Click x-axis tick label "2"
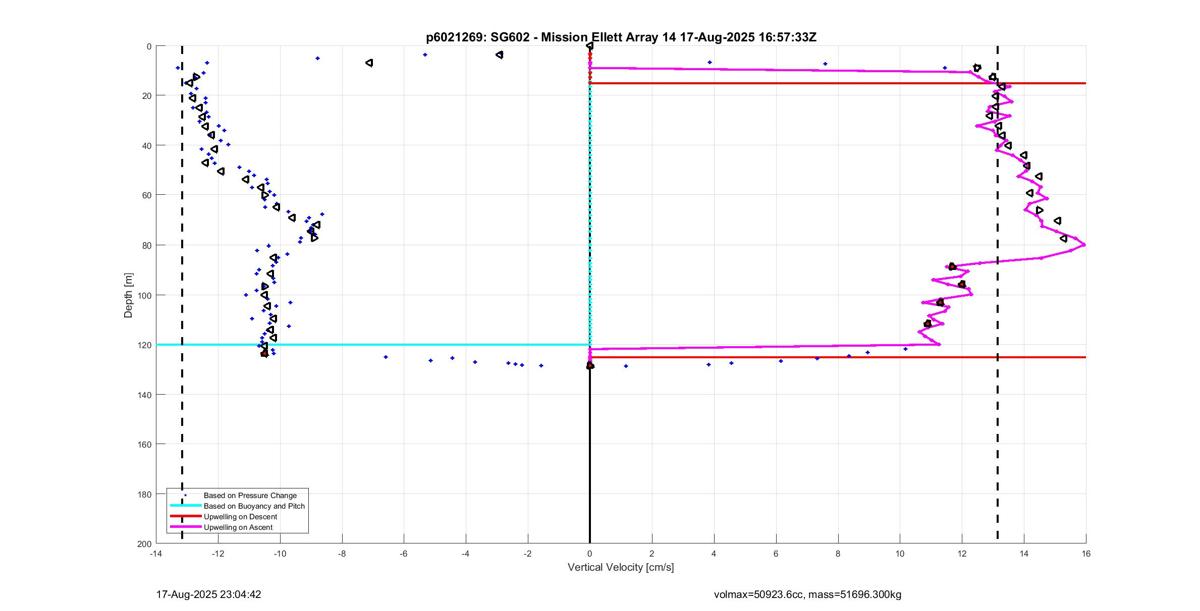This screenshot has height=611, width=1200. coord(652,553)
